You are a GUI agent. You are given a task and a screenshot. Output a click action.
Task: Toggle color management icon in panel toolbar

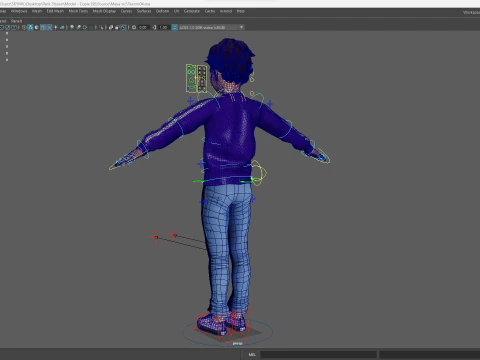pos(174,27)
